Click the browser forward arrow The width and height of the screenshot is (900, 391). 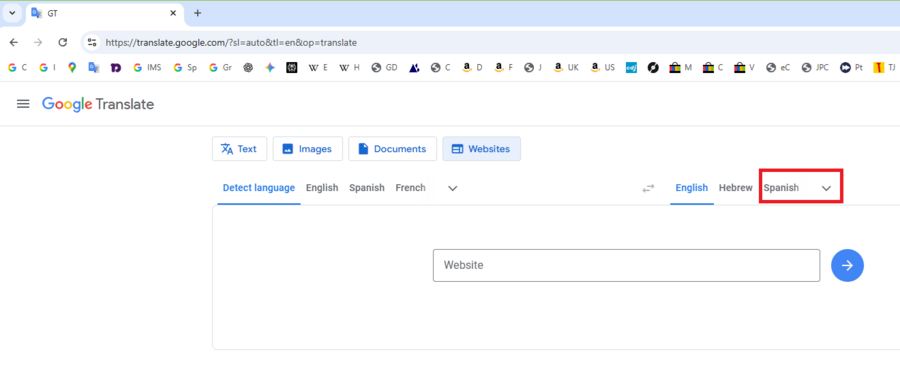pyautogui.click(x=38, y=42)
